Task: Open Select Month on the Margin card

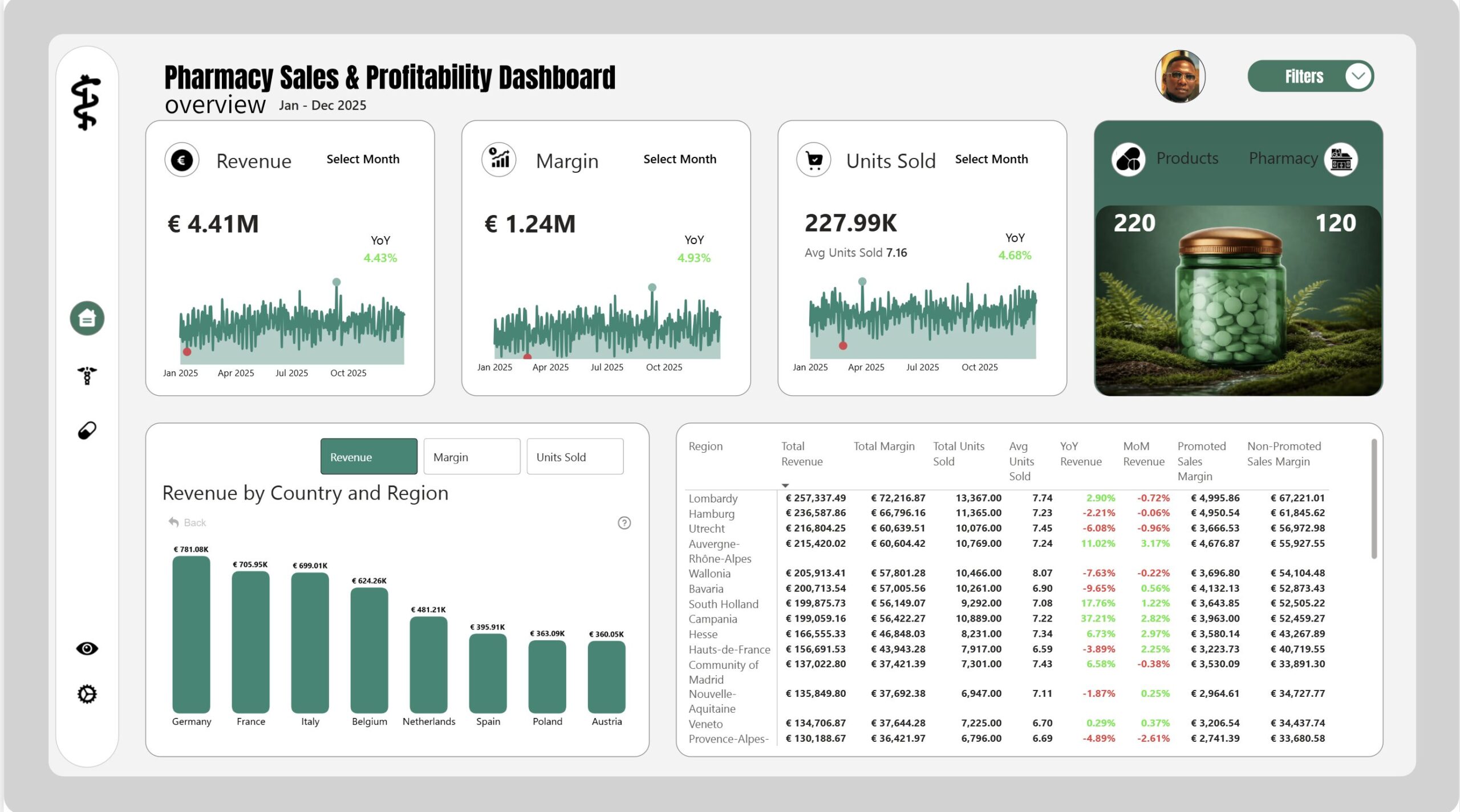Action: [x=680, y=159]
